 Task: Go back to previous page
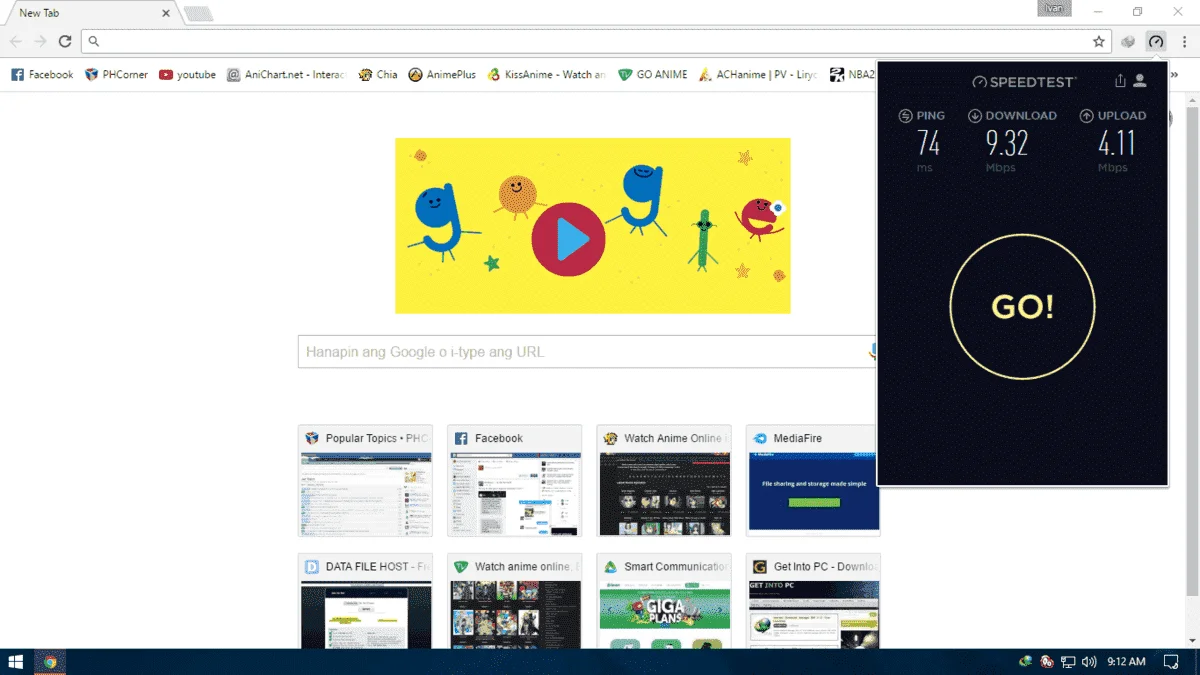16,41
